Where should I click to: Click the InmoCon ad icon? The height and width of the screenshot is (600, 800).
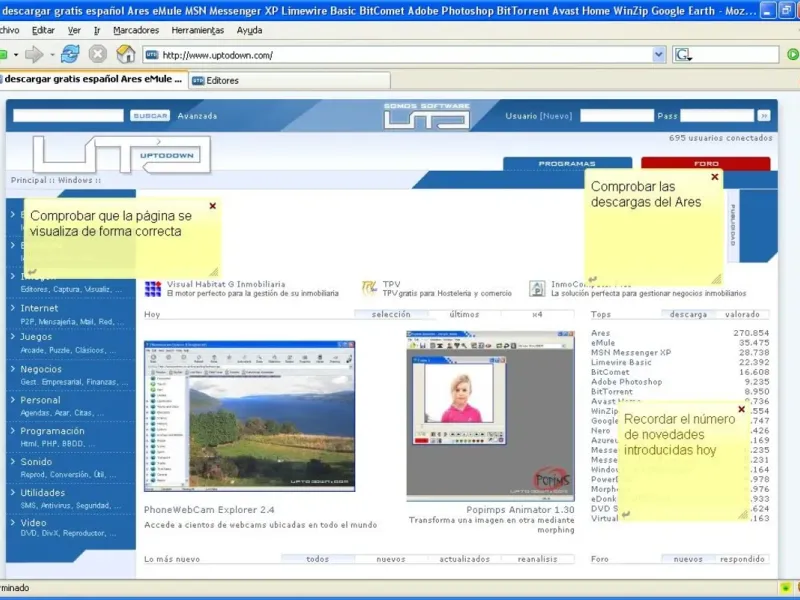537,288
